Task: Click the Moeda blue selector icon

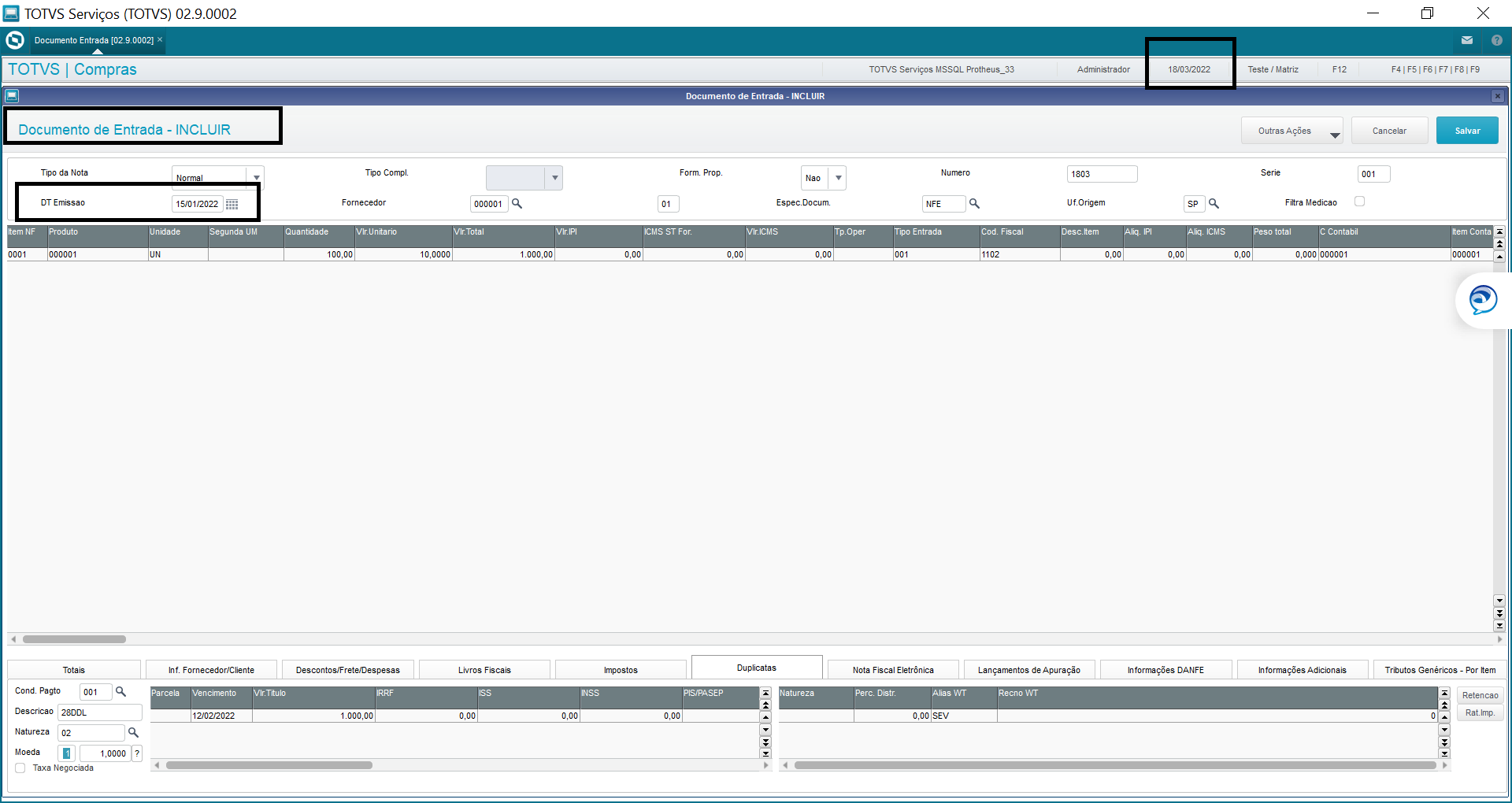Action: pyautogui.click(x=67, y=753)
